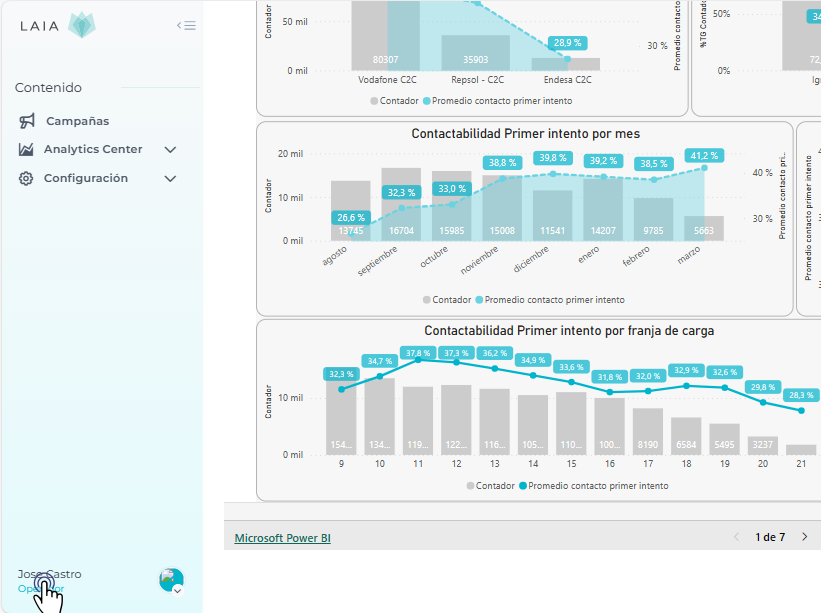Screen dimensions: 821x613
Task: Go to previous report page arrow
Action: coord(737,537)
